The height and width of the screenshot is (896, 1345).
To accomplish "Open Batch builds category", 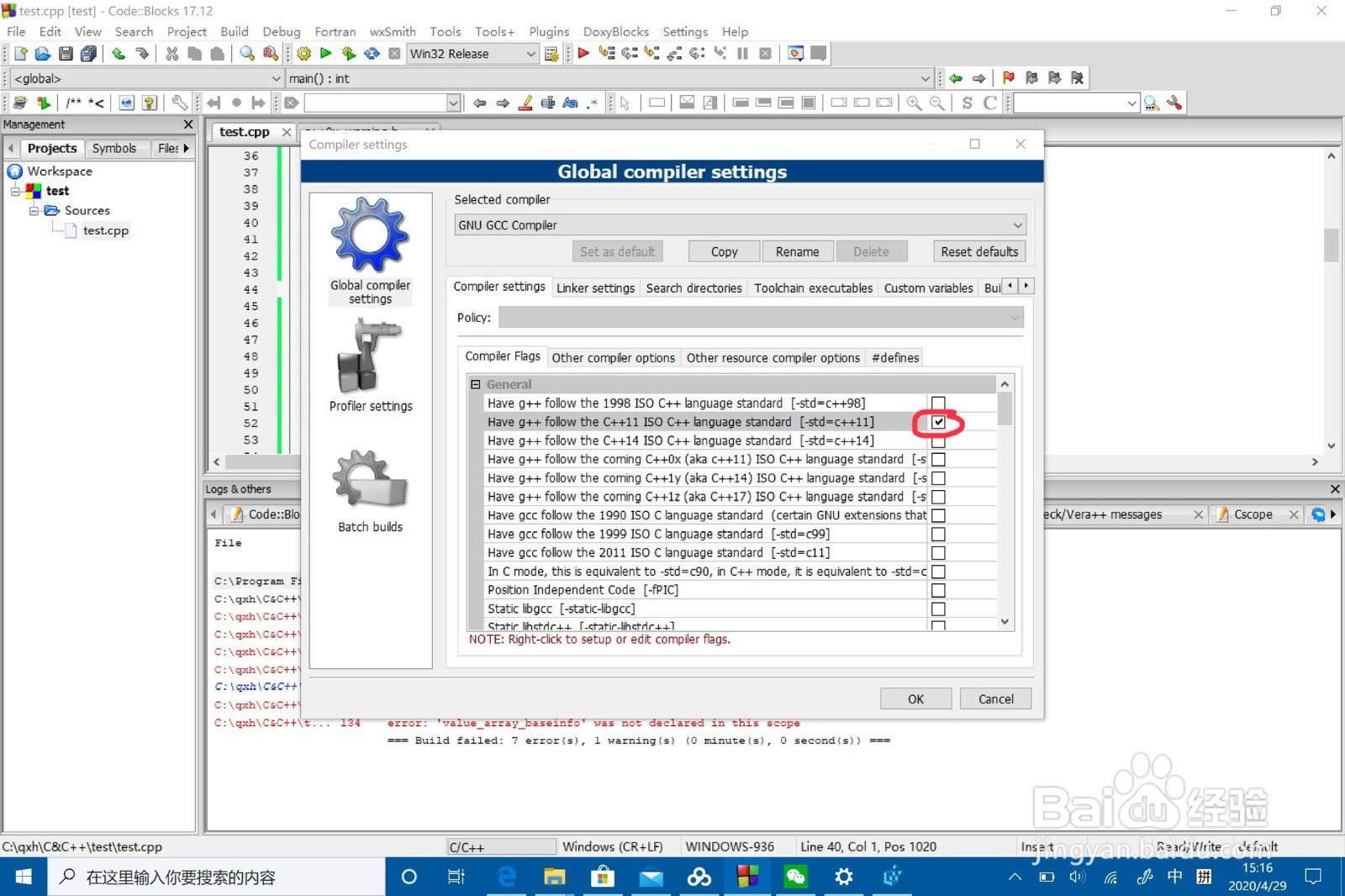I will tap(371, 491).
